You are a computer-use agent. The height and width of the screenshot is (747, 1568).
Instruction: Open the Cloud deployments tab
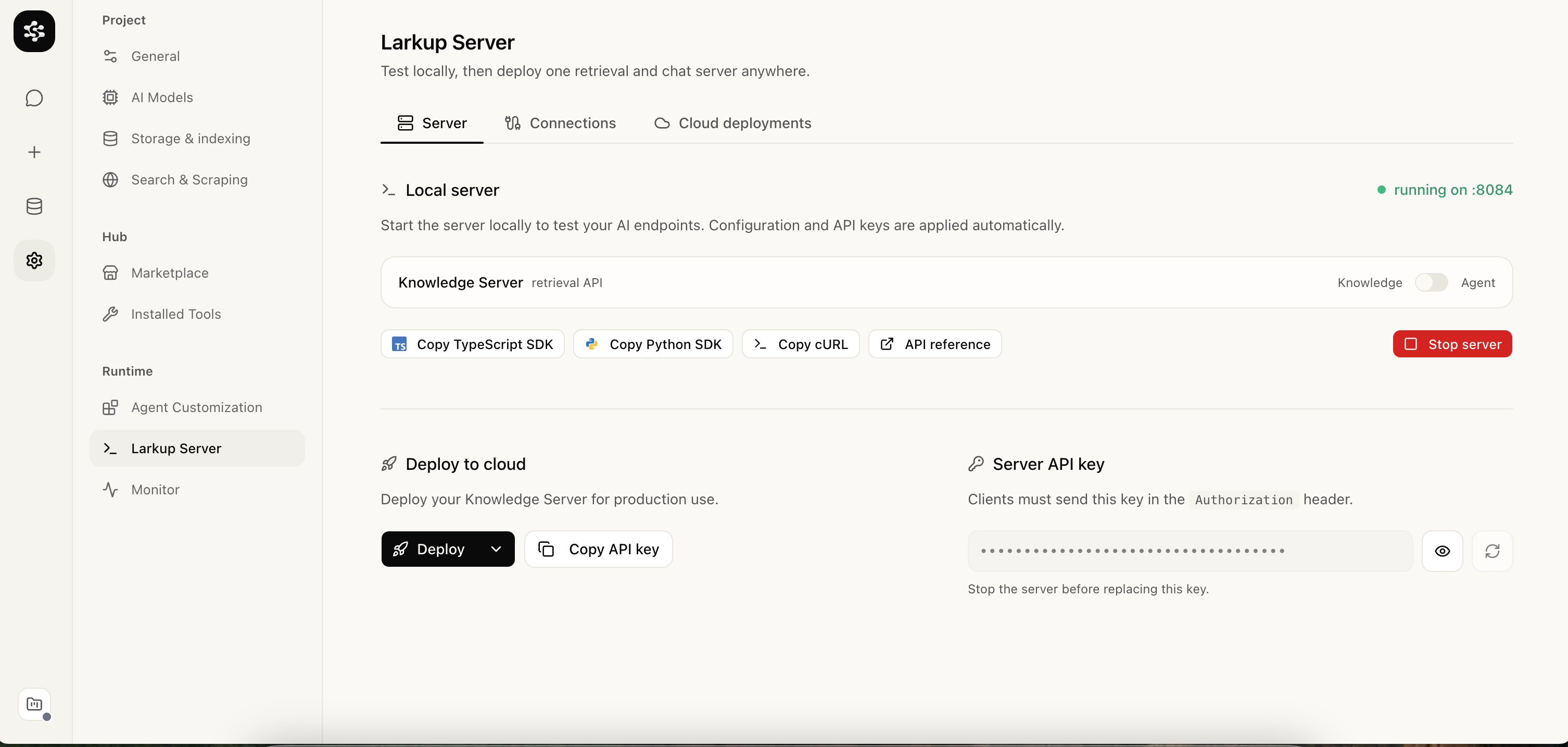pyautogui.click(x=733, y=123)
